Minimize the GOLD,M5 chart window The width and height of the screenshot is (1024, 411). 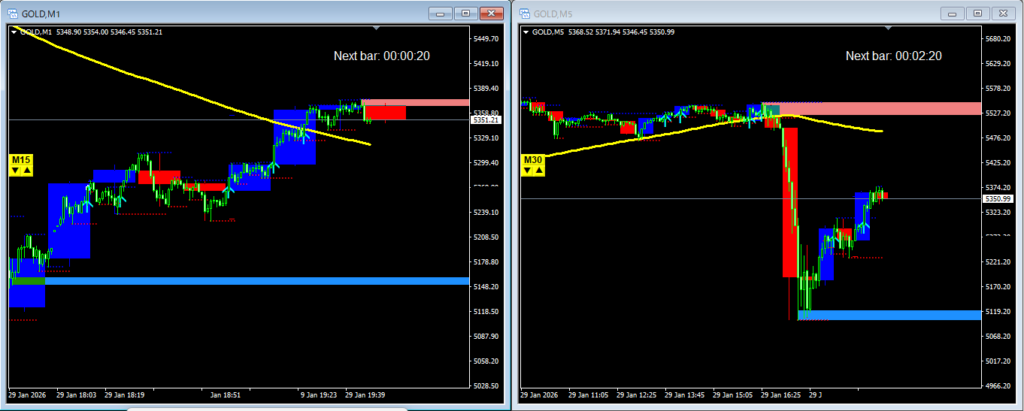pos(953,13)
